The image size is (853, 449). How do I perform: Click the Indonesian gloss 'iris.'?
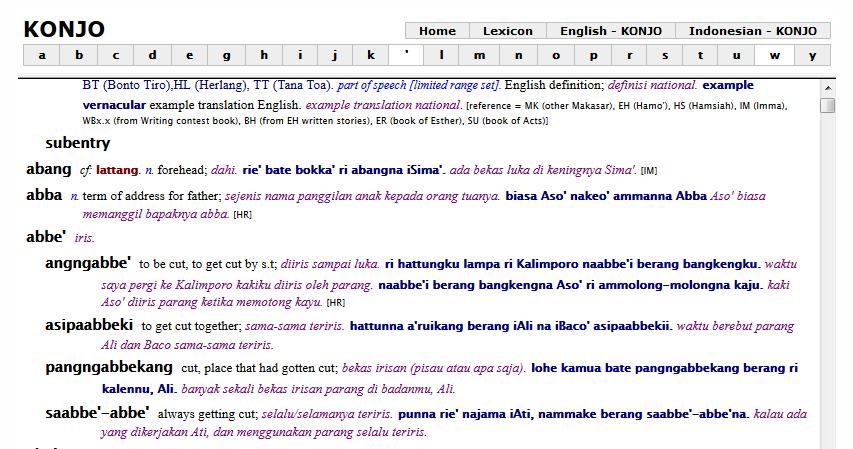coord(84,238)
